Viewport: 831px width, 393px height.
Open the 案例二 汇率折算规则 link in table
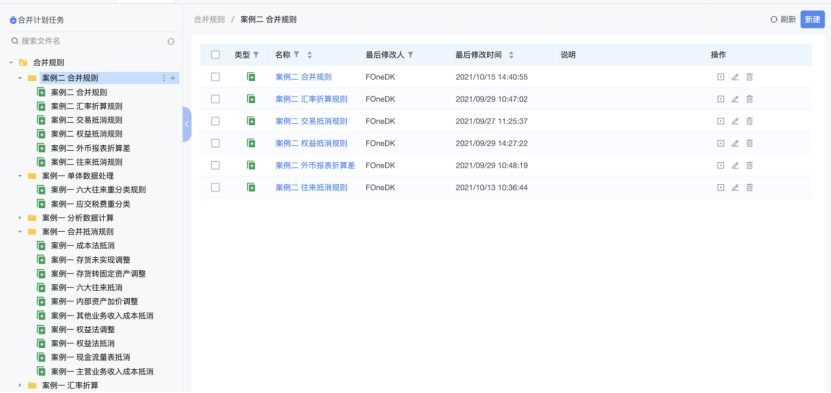pyautogui.click(x=312, y=99)
